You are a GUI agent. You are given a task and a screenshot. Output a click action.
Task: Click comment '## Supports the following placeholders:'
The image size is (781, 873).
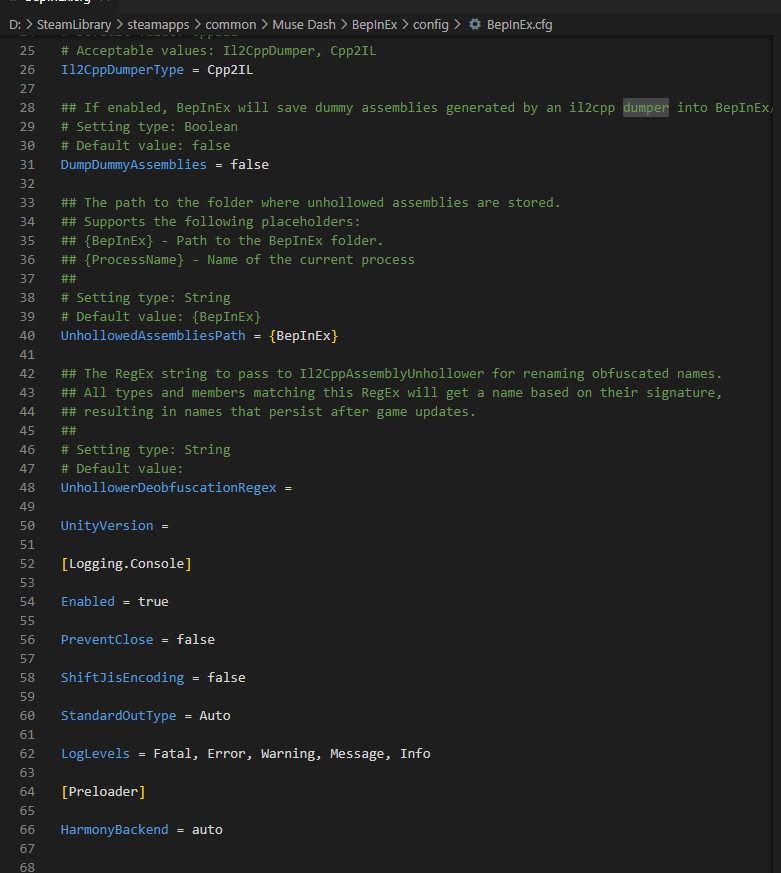tap(210, 222)
